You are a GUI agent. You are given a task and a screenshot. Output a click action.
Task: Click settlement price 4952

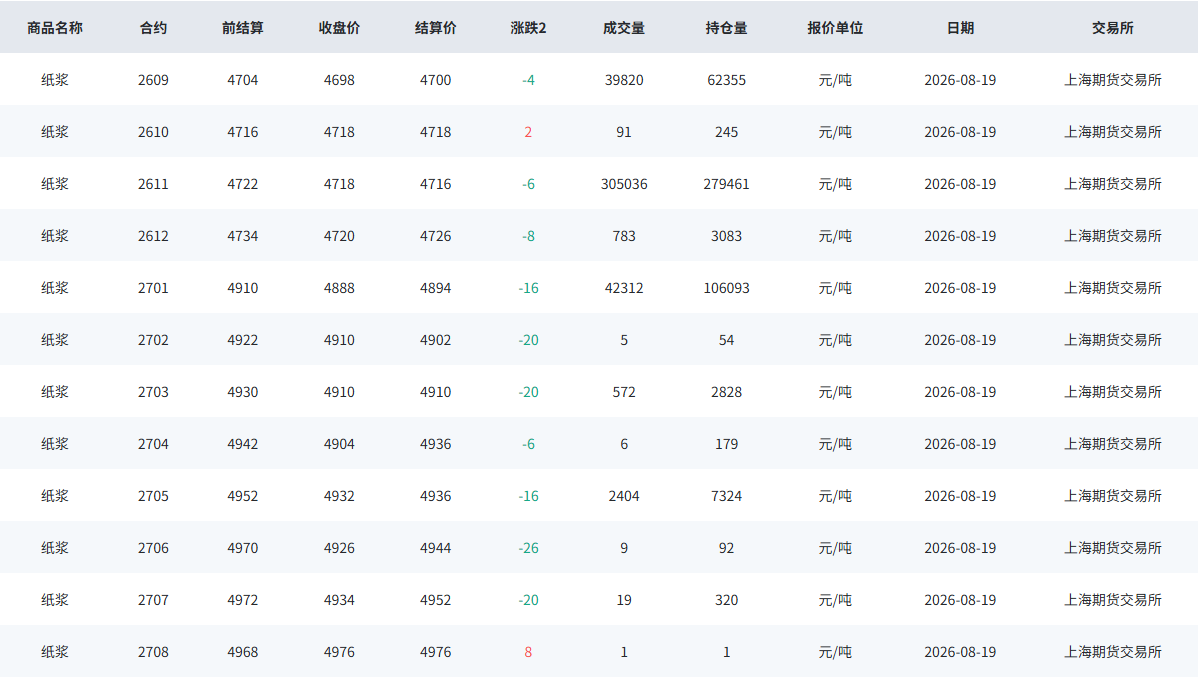coord(436,600)
